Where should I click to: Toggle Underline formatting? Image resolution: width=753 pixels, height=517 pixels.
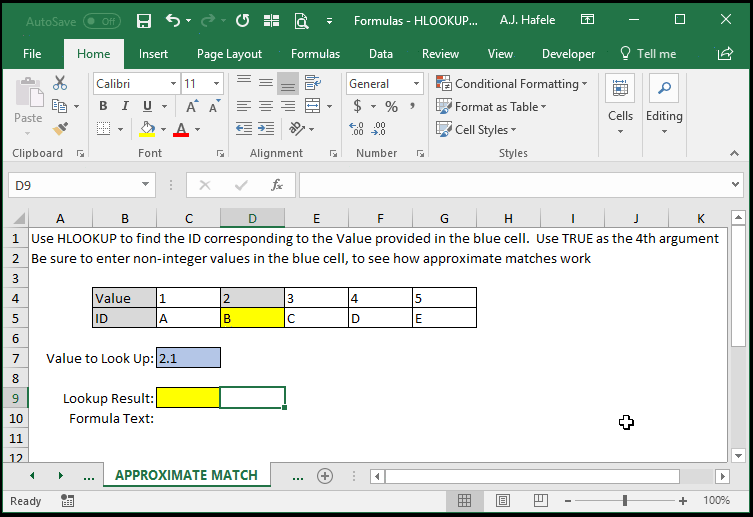click(x=147, y=106)
